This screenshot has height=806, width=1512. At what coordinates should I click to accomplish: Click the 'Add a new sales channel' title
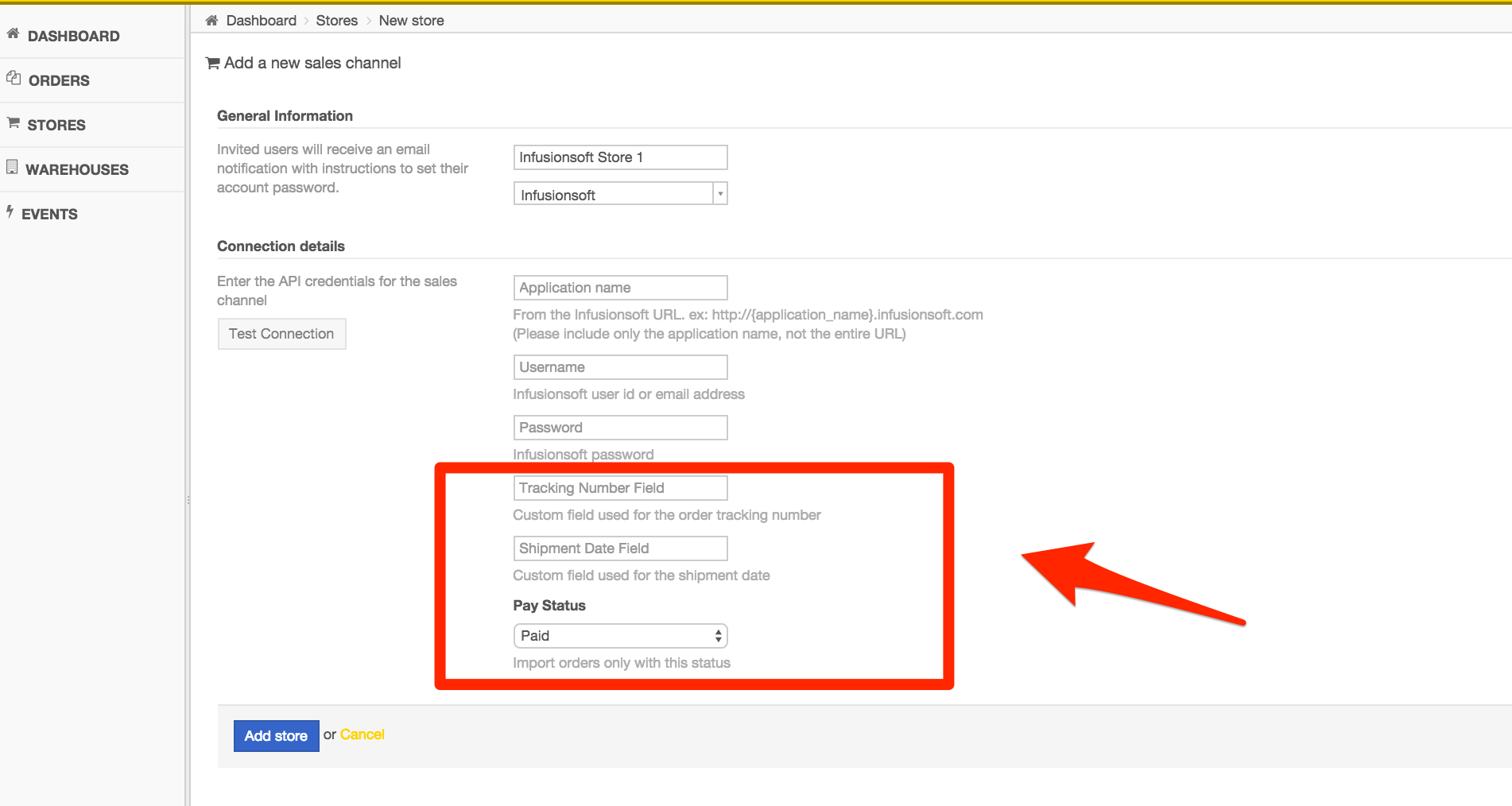pyautogui.click(x=312, y=63)
